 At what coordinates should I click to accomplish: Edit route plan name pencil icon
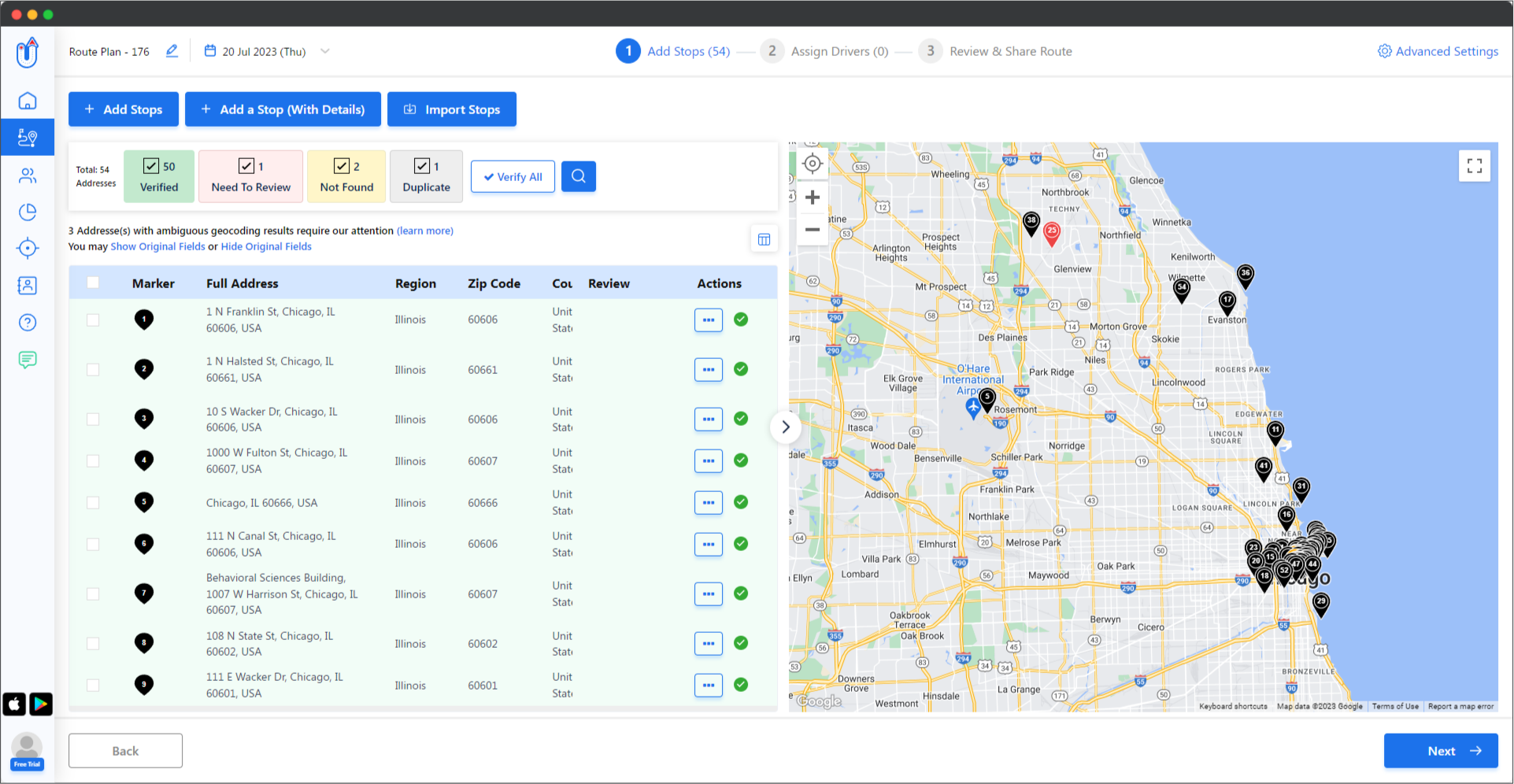tap(172, 51)
